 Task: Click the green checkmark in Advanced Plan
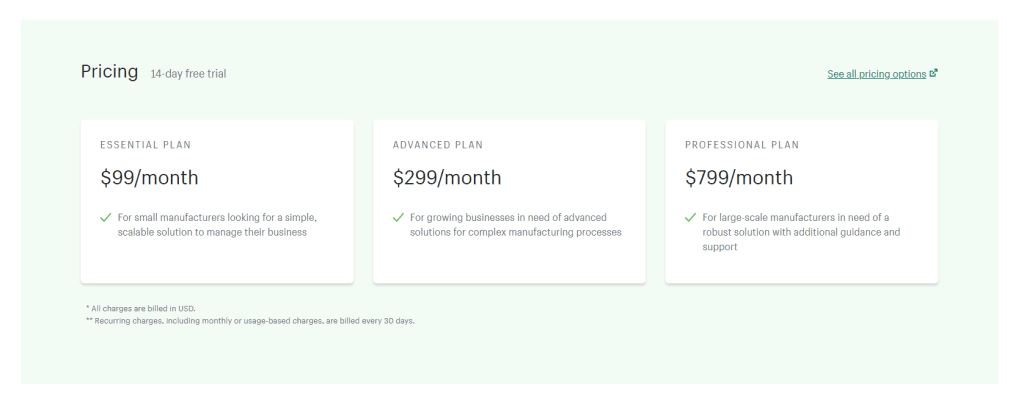click(398, 217)
